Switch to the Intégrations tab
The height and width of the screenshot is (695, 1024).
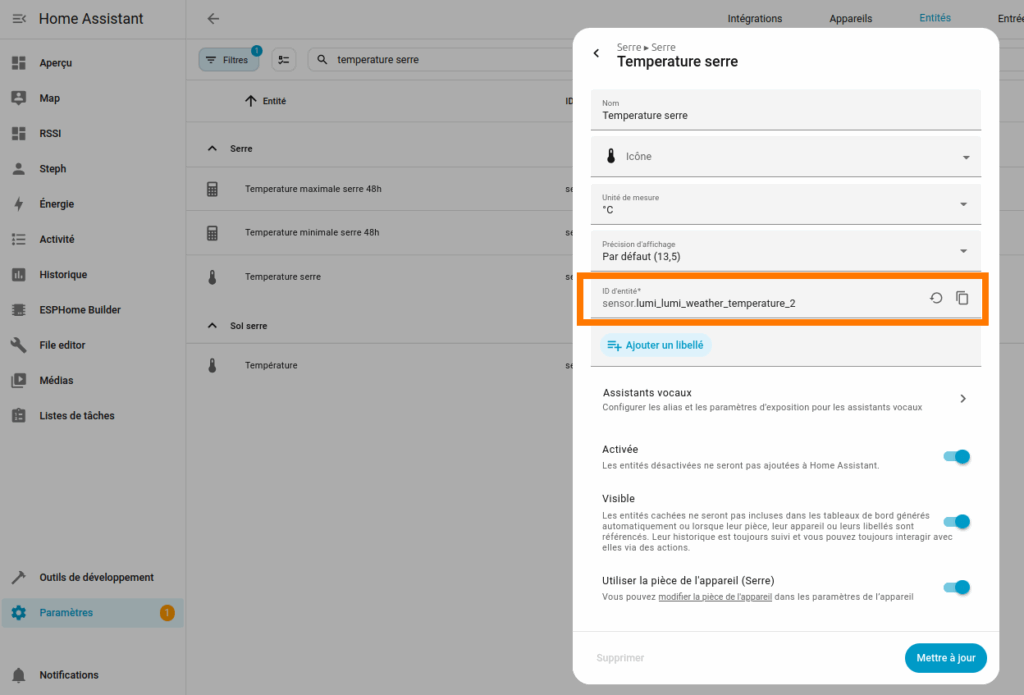(754, 18)
